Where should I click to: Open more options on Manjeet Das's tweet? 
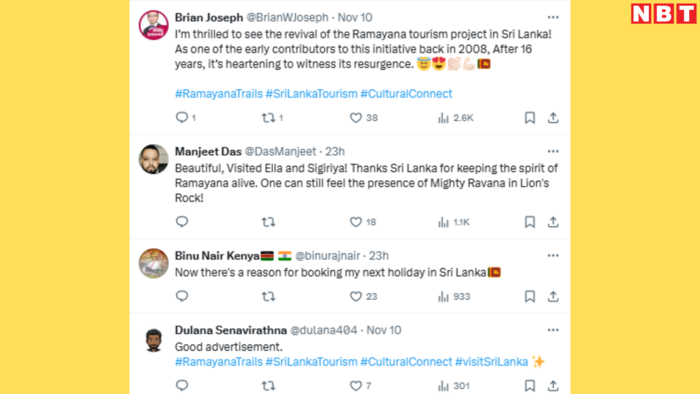[553, 151]
